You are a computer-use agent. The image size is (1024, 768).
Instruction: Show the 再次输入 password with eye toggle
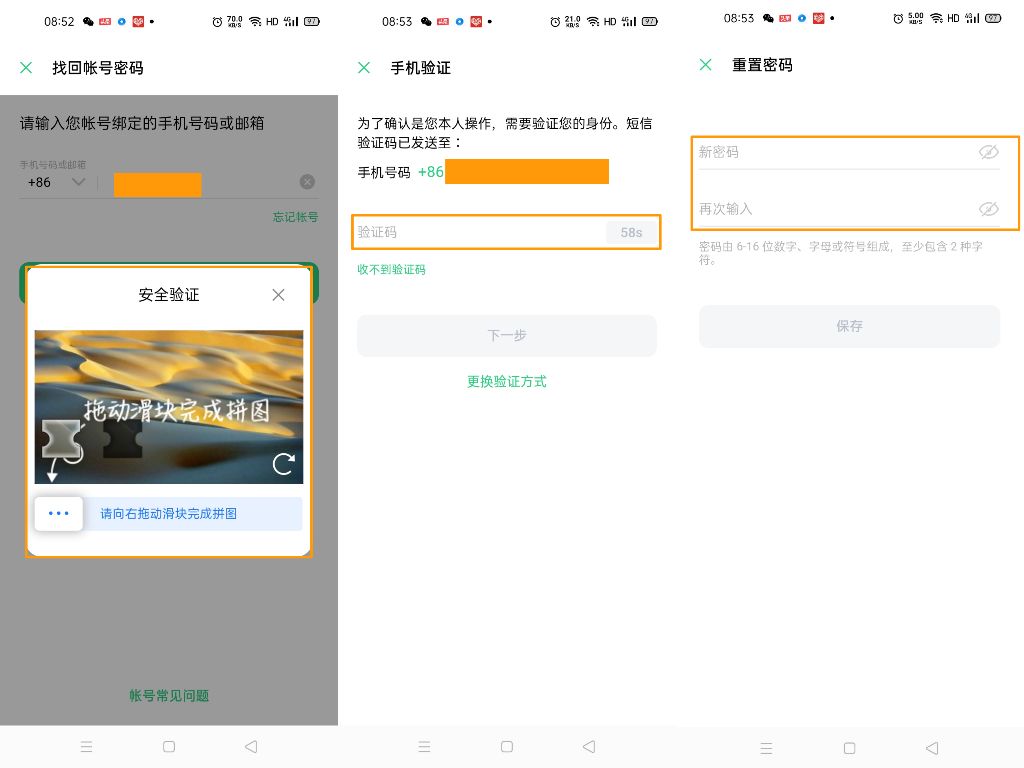pyautogui.click(x=989, y=208)
